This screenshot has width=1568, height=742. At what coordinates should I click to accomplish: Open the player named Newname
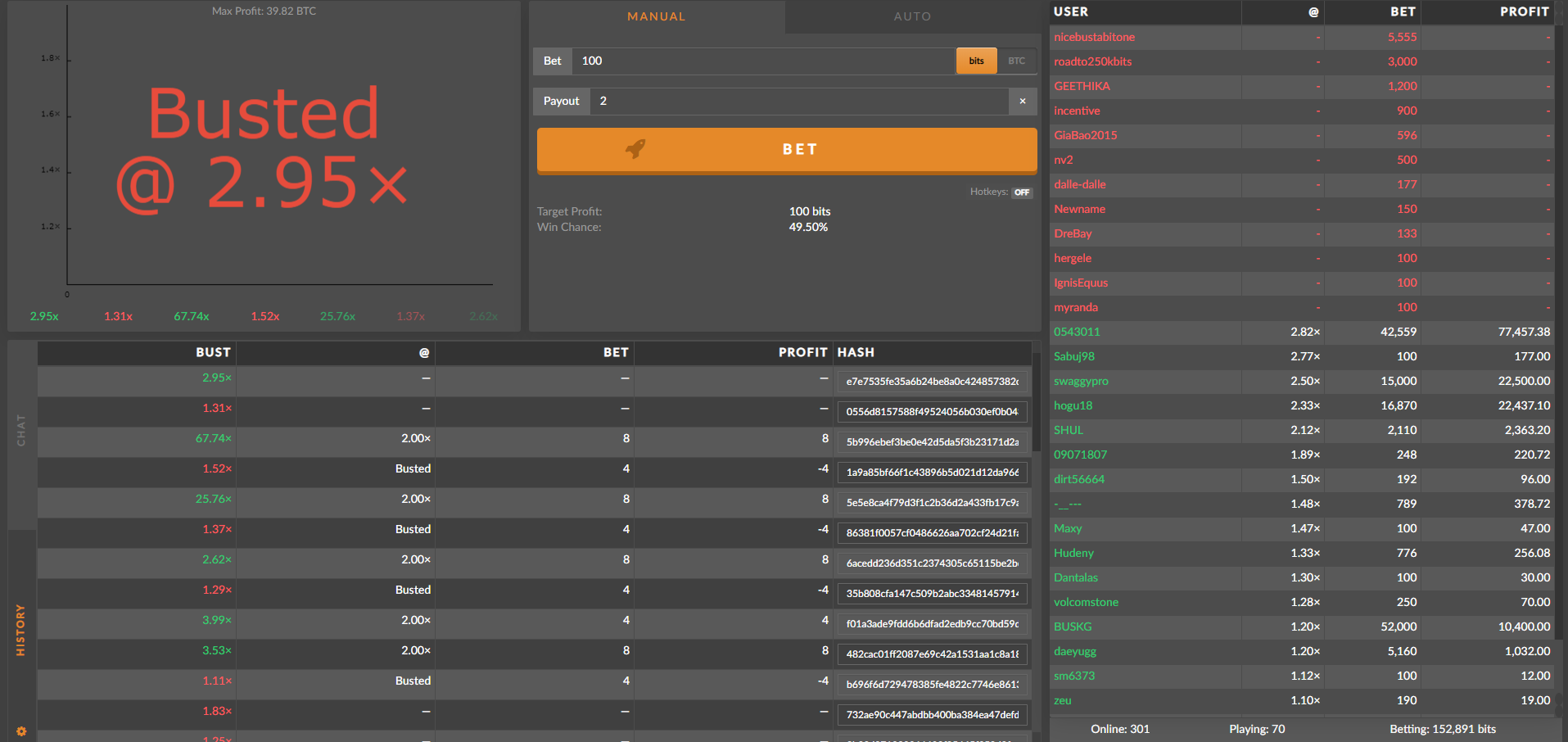[1079, 209]
